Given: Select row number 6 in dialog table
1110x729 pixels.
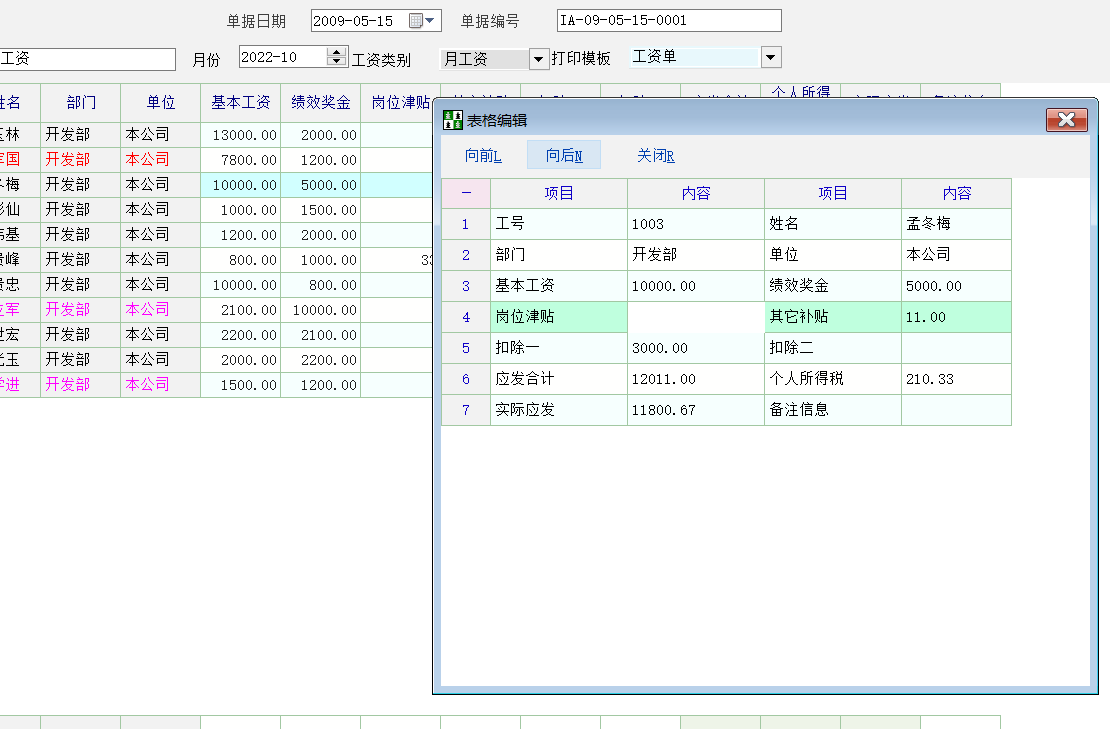Looking at the screenshot, I should 465,379.
